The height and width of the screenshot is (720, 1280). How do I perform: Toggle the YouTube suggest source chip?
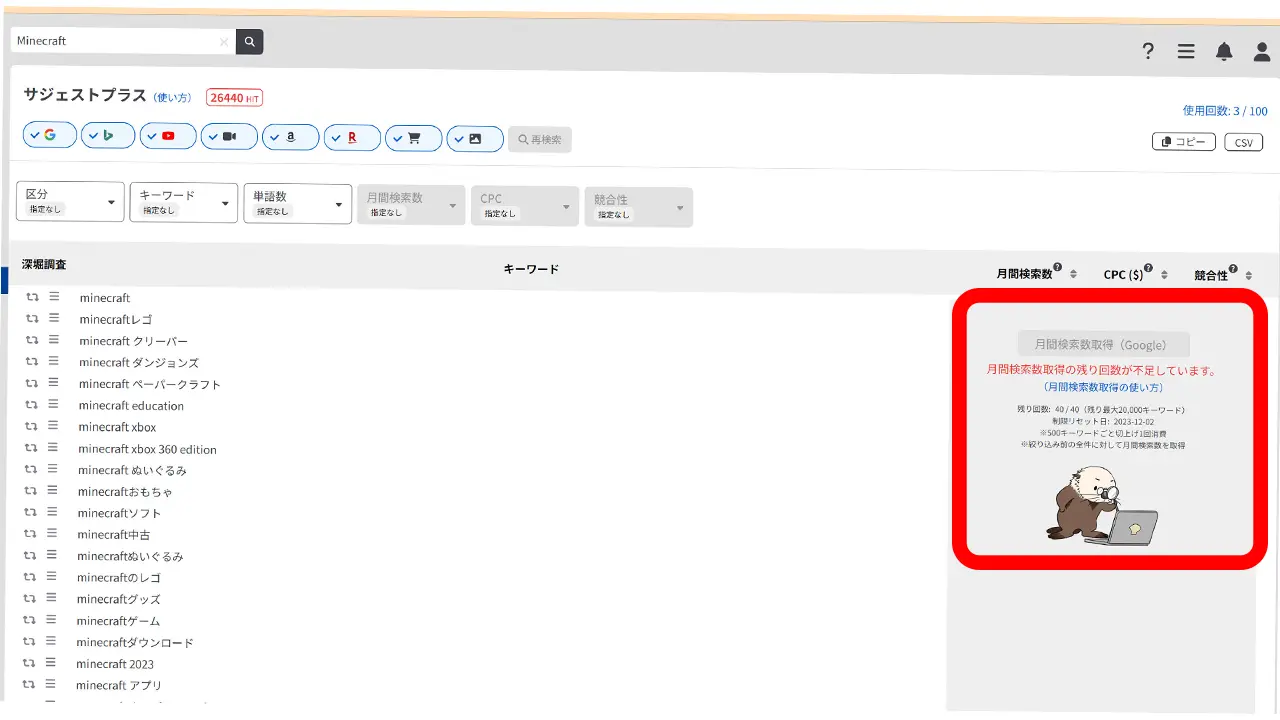pos(168,136)
